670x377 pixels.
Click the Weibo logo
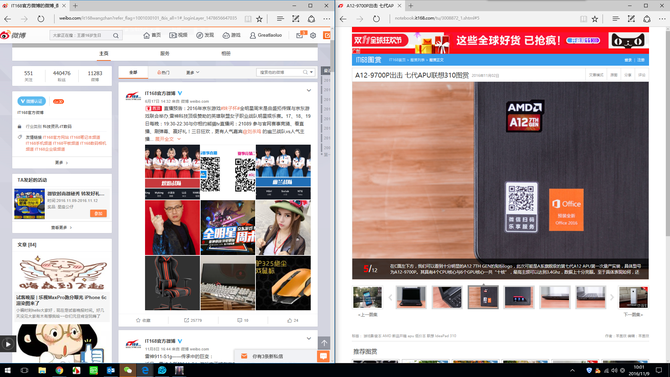[13, 35]
